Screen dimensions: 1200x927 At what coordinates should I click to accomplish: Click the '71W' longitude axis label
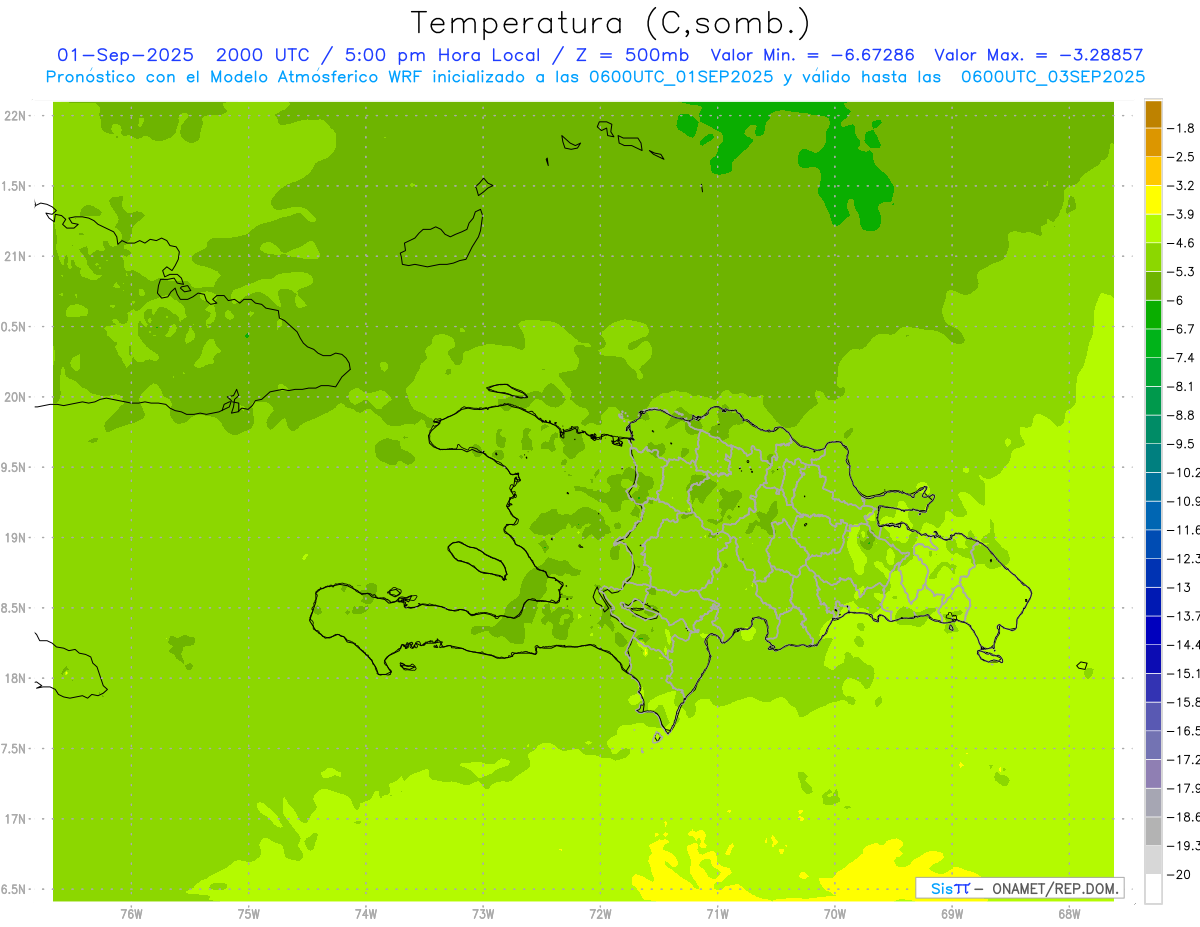click(717, 914)
